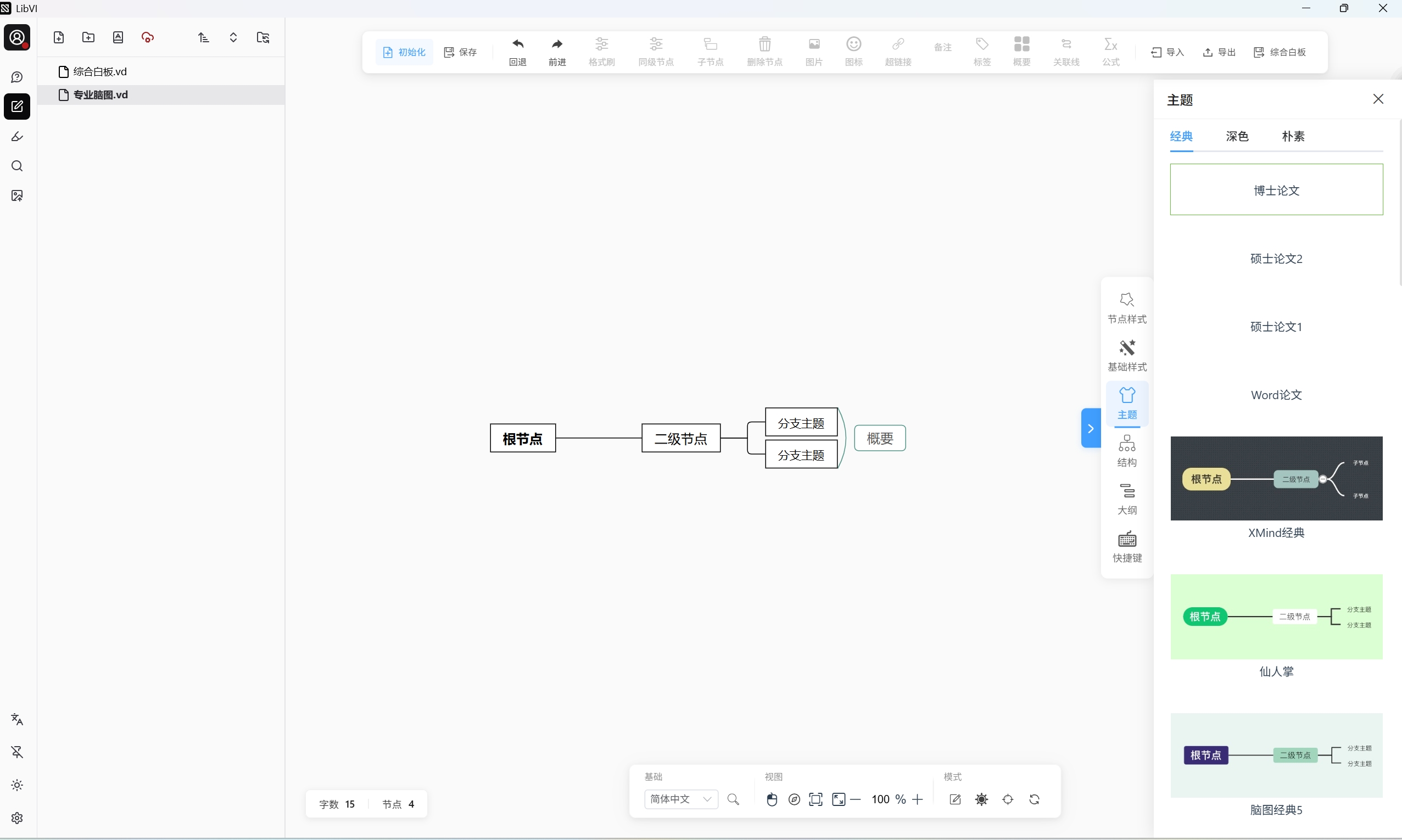Click the mouse mode icon in bottom bar
The height and width of the screenshot is (840, 1402).
pyautogui.click(x=772, y=799)
